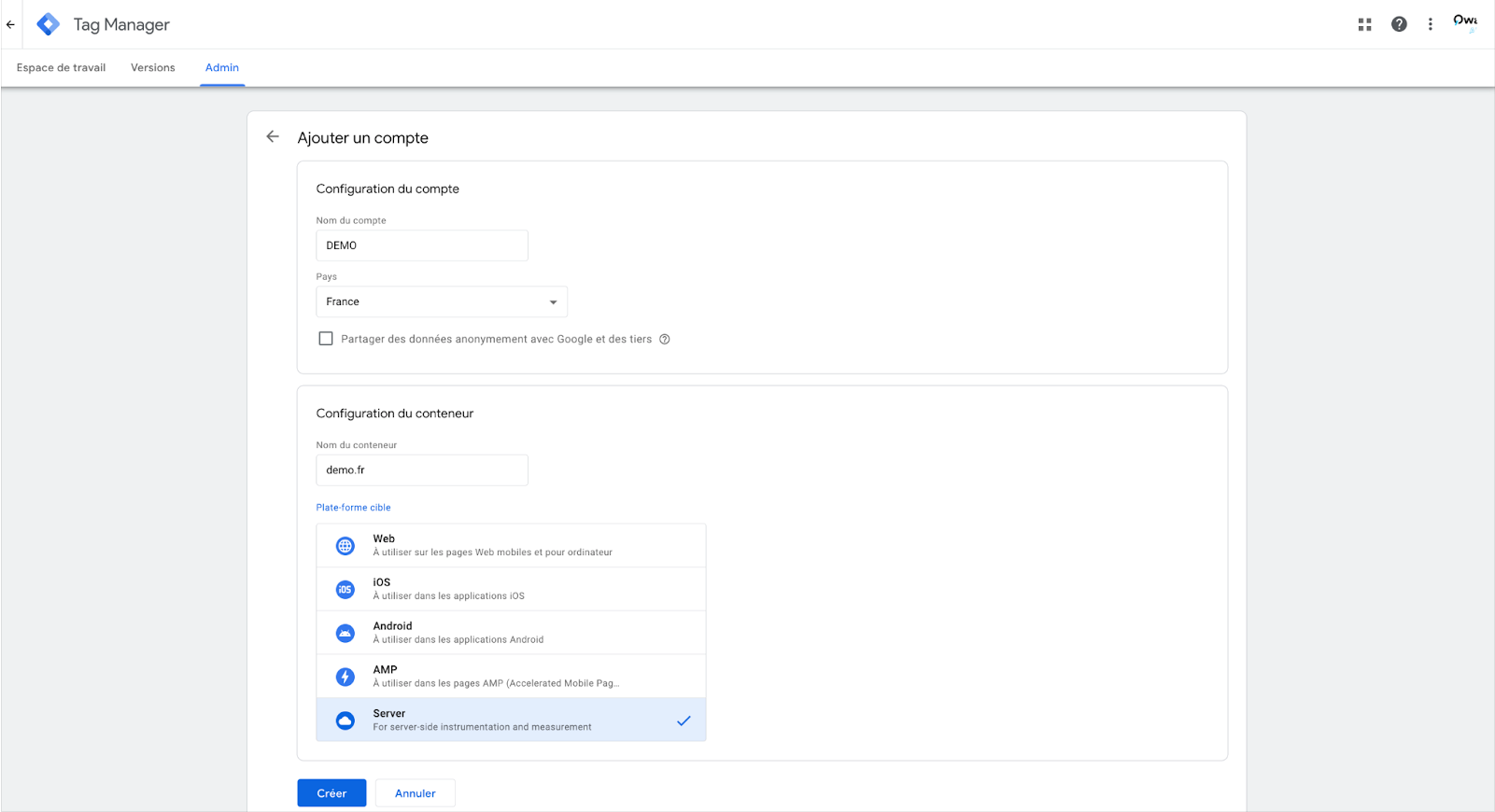Click the iOS platform icon

coord(346,589)
